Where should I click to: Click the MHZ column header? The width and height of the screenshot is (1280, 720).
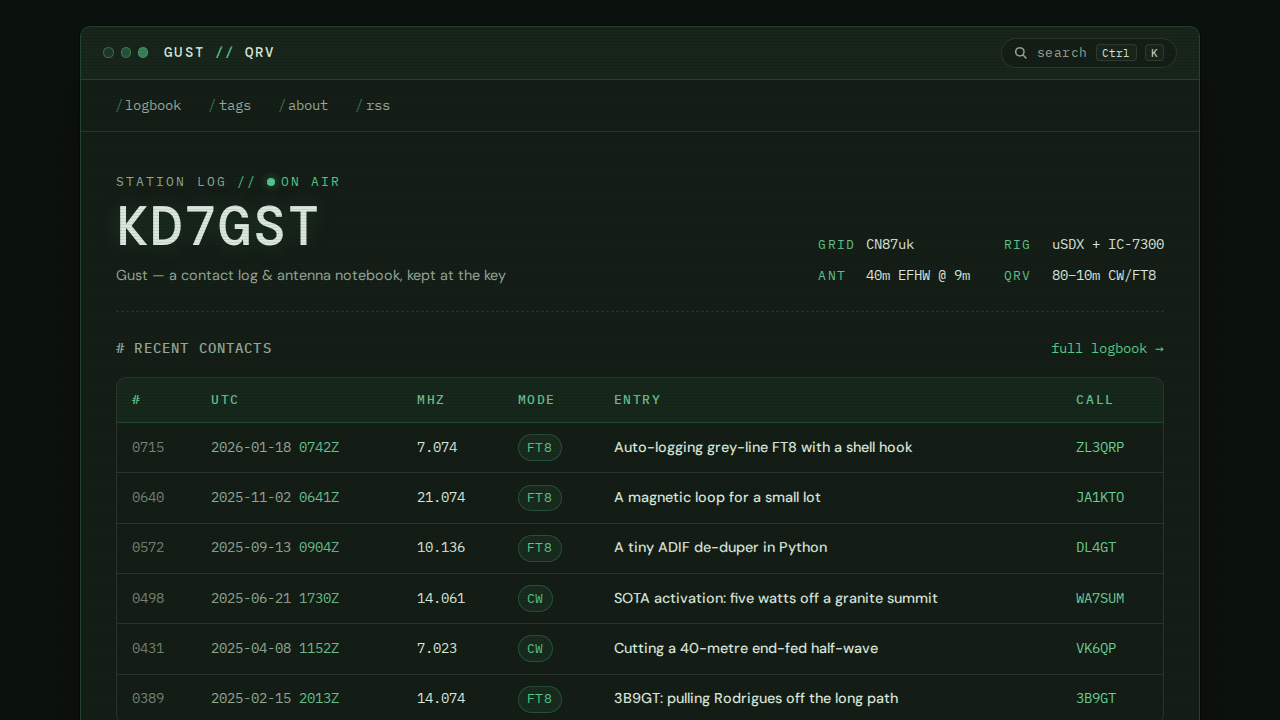click(x=431, y=400)
